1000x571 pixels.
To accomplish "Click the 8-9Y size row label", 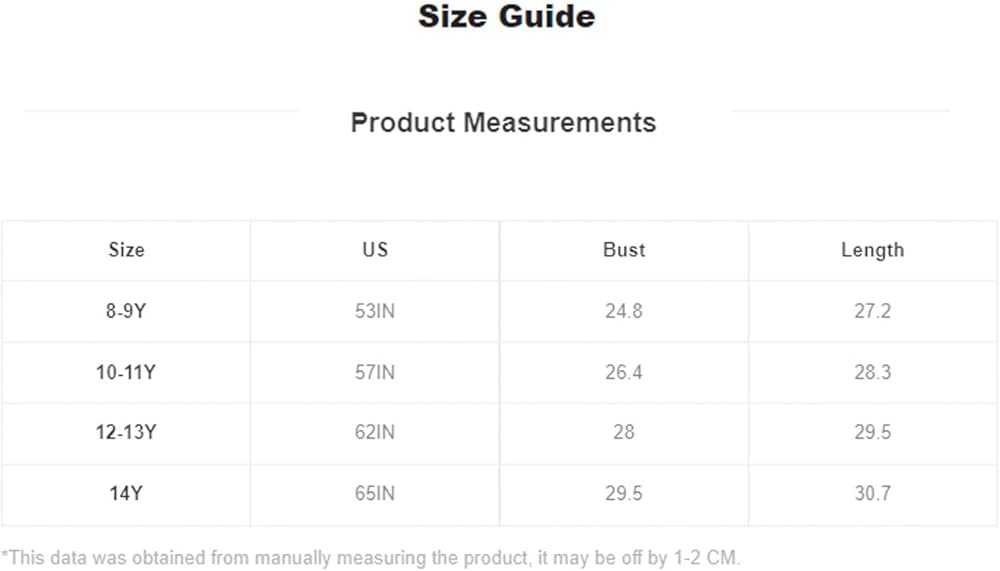I will click(126, 311).
